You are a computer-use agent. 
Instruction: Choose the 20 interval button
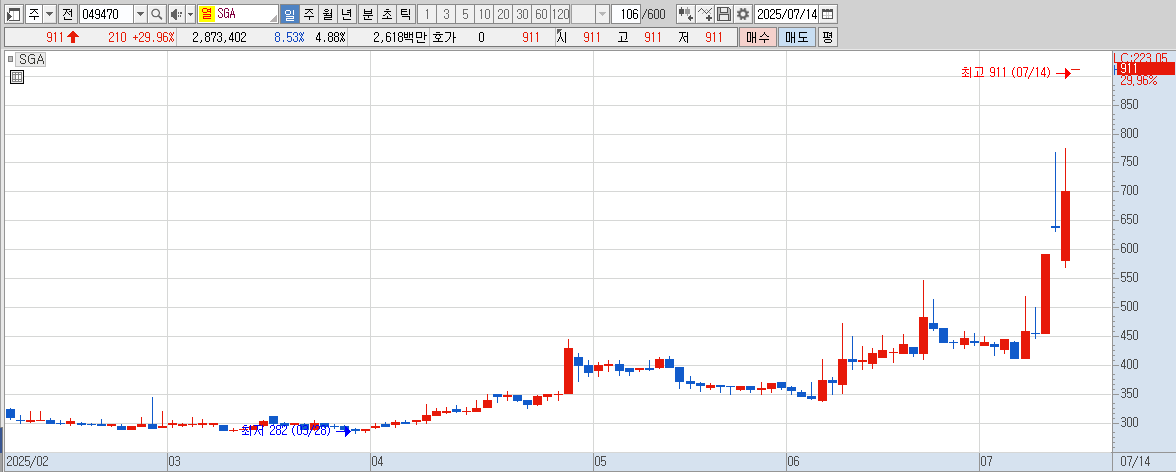pyautogui.click(x=503, y=14)
